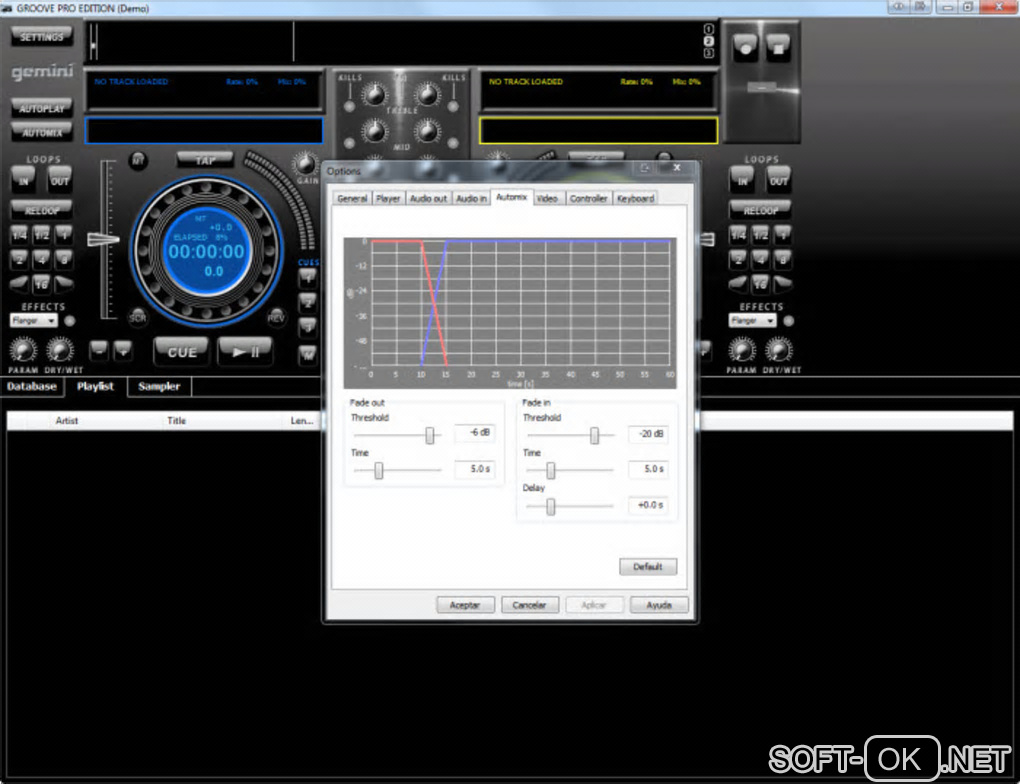
Task: Open the General tab in Options
Action: coord(352,198)
